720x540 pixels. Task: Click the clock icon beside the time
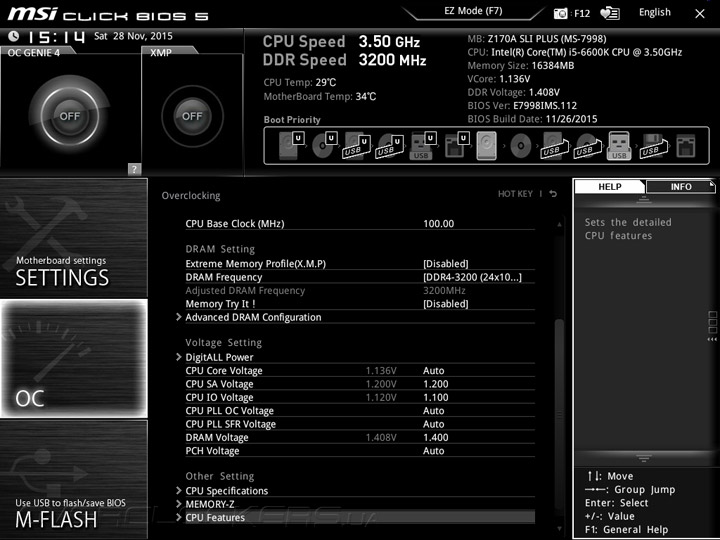click(x=13, y=35)
